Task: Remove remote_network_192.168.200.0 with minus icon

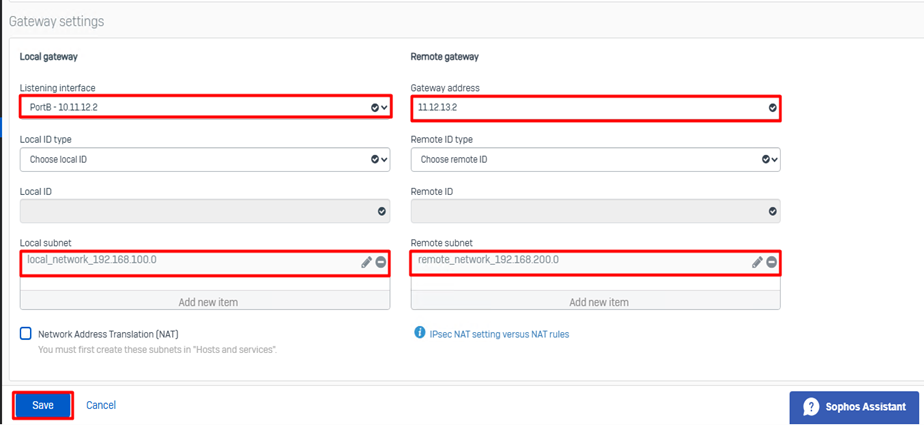Action: [x=772, y=262]
